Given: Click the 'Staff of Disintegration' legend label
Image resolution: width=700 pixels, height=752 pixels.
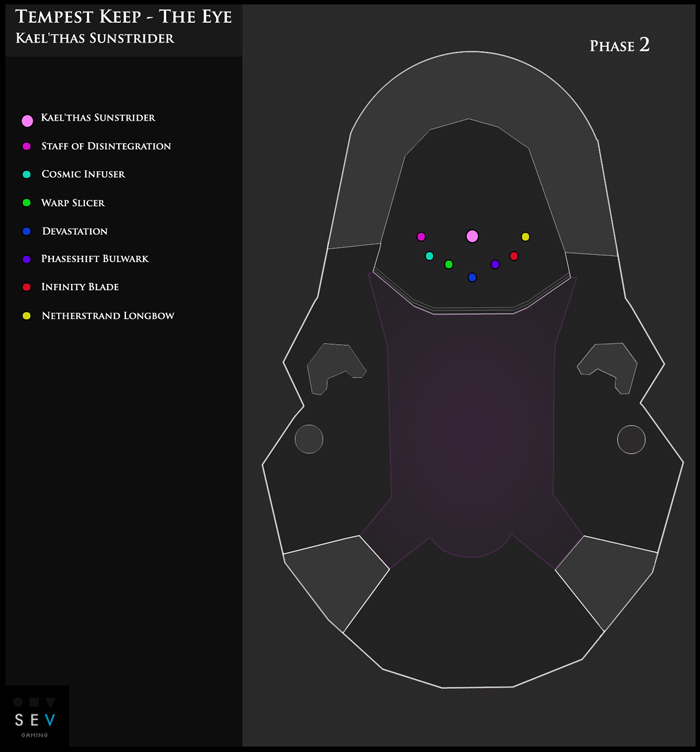Looking at the screenshot, I should point(106,146).
